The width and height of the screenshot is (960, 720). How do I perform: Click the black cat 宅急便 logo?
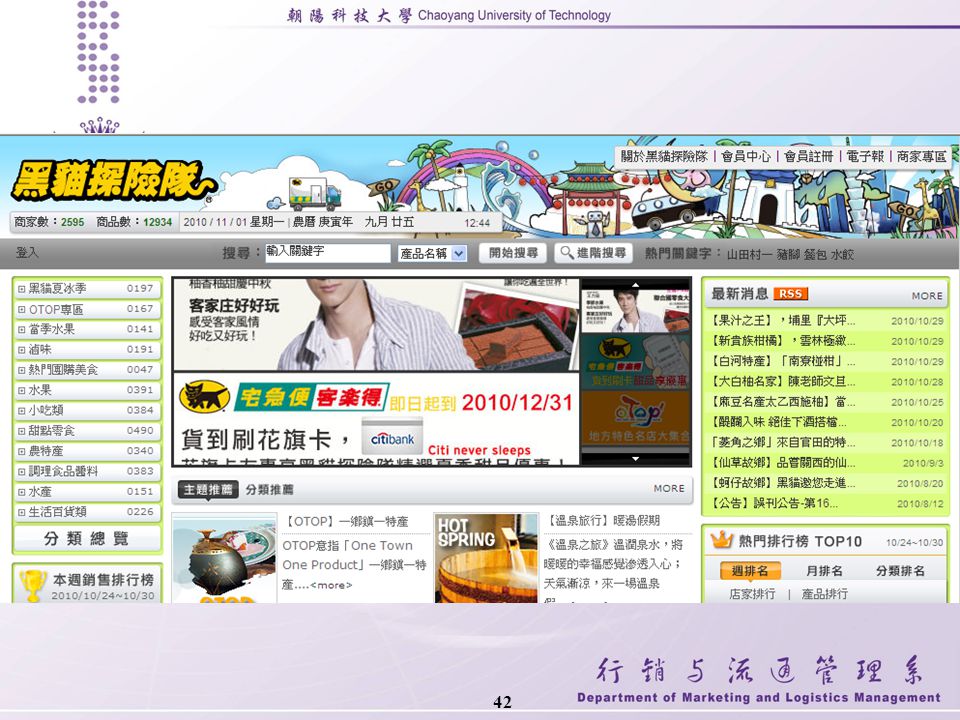point(204,396)
